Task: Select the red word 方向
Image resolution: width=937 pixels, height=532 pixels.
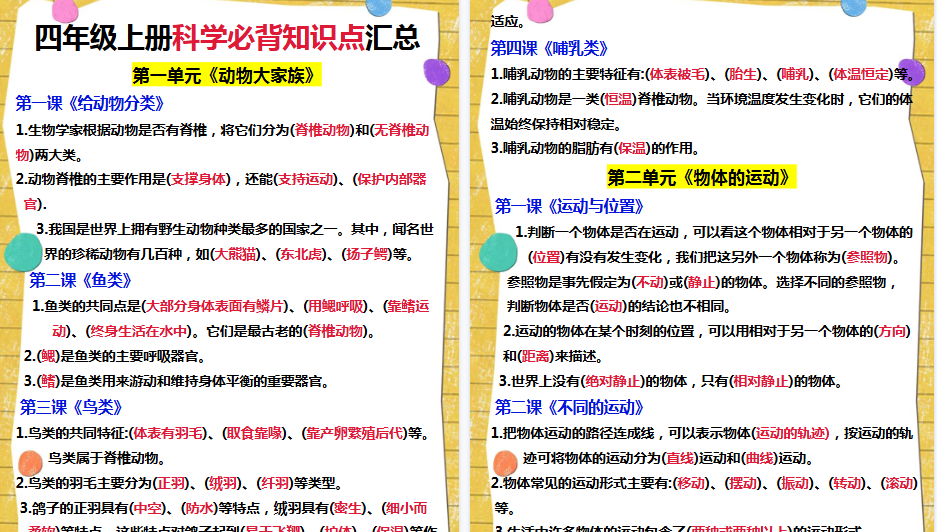Action: [x=892, y=331]
